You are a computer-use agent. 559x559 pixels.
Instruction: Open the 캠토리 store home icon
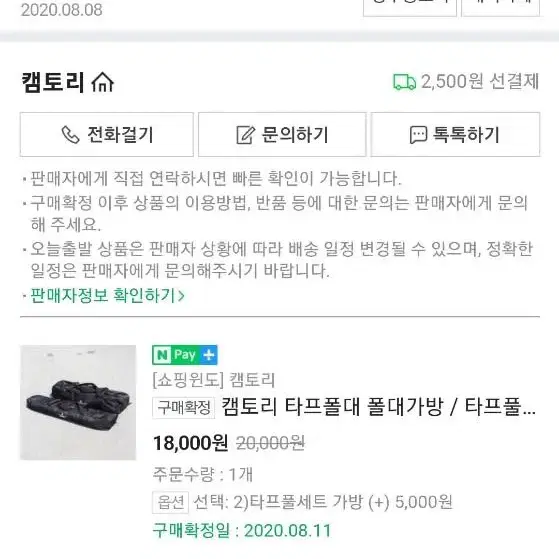(x=103, y=82)
